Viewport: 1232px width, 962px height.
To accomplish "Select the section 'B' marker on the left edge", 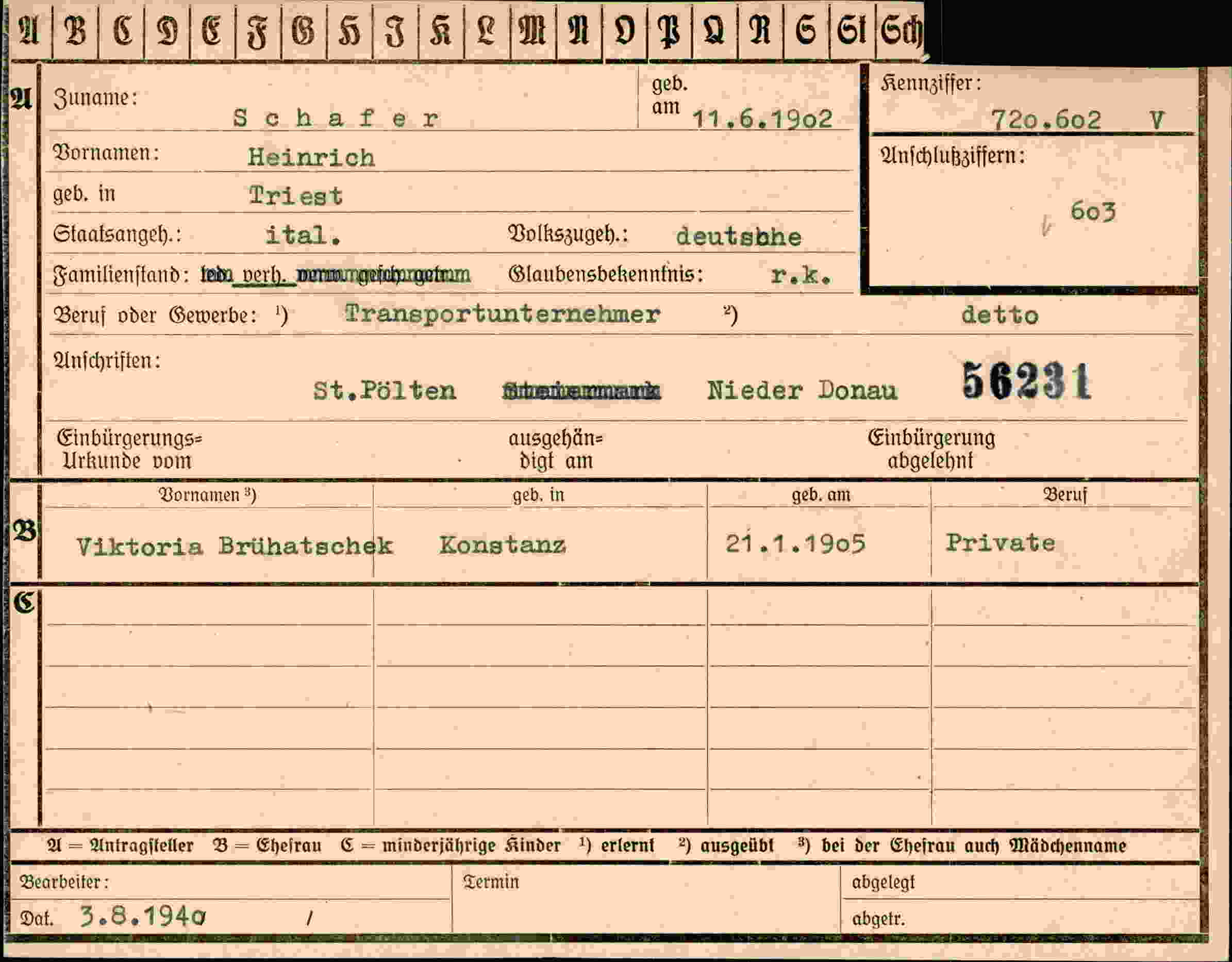I will [x=25, y=532].
